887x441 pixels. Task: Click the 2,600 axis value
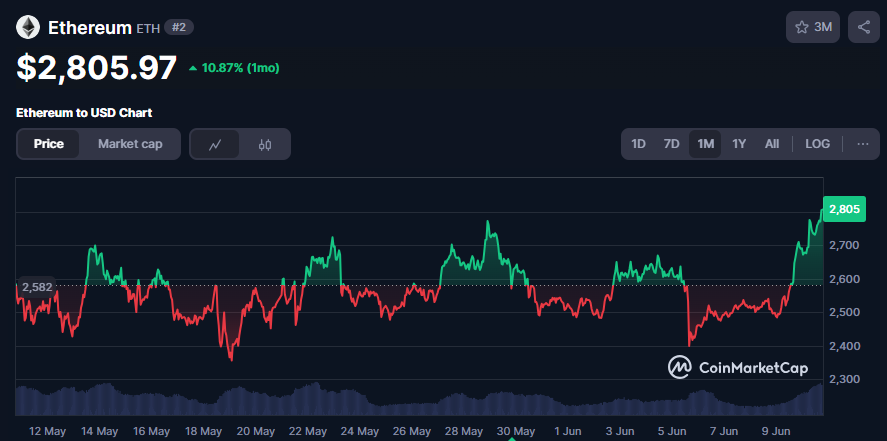844,279
